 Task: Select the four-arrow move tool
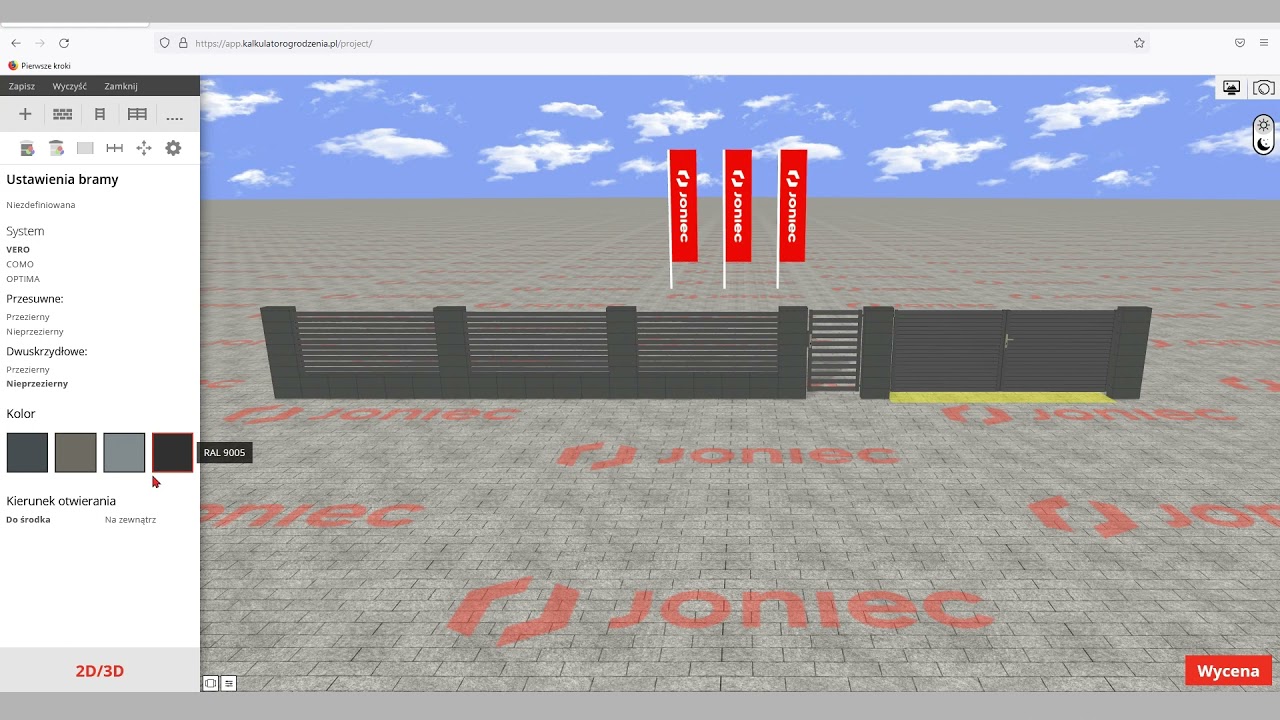tap(143, 148)
